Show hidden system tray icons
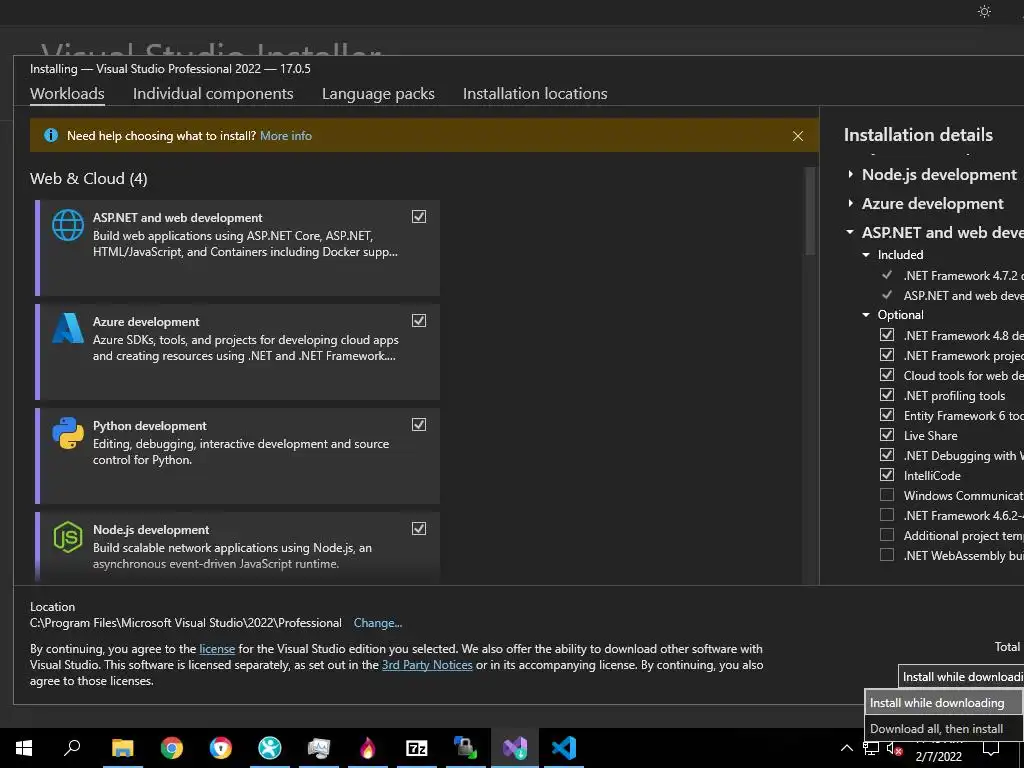The height and width of the screenshot is (768, 1024). point(846,748)
